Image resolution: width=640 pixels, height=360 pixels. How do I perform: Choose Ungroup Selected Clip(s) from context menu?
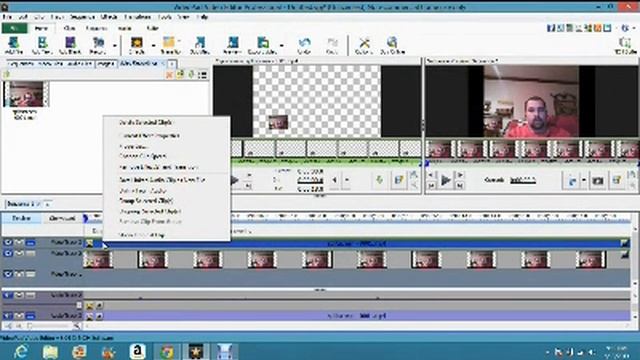pos(150,211)
